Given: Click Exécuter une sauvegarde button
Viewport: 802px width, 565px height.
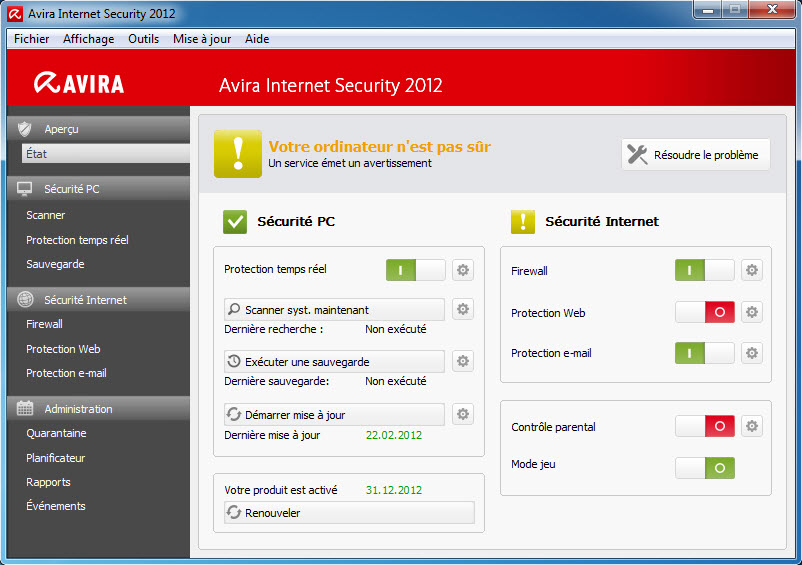Looking at the screenshot, I should pyautogui.click(x=334, y=361).
